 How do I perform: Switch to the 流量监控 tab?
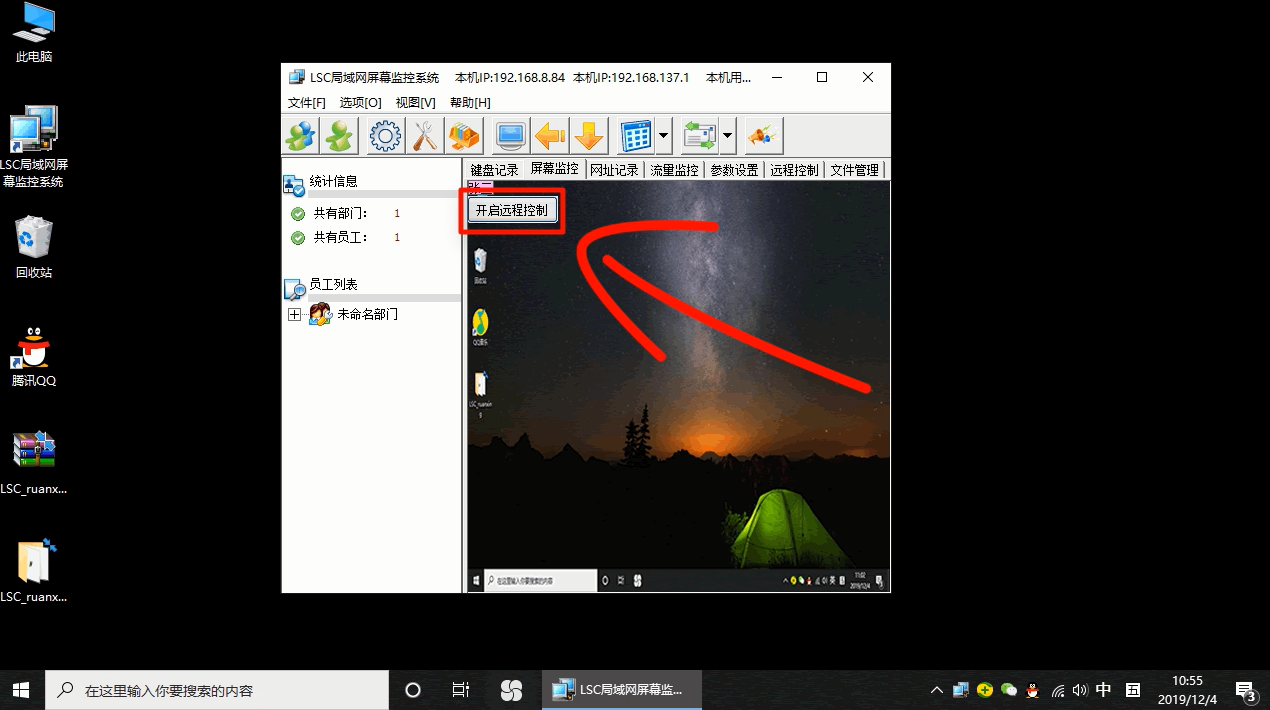click(x=674, y=170)
